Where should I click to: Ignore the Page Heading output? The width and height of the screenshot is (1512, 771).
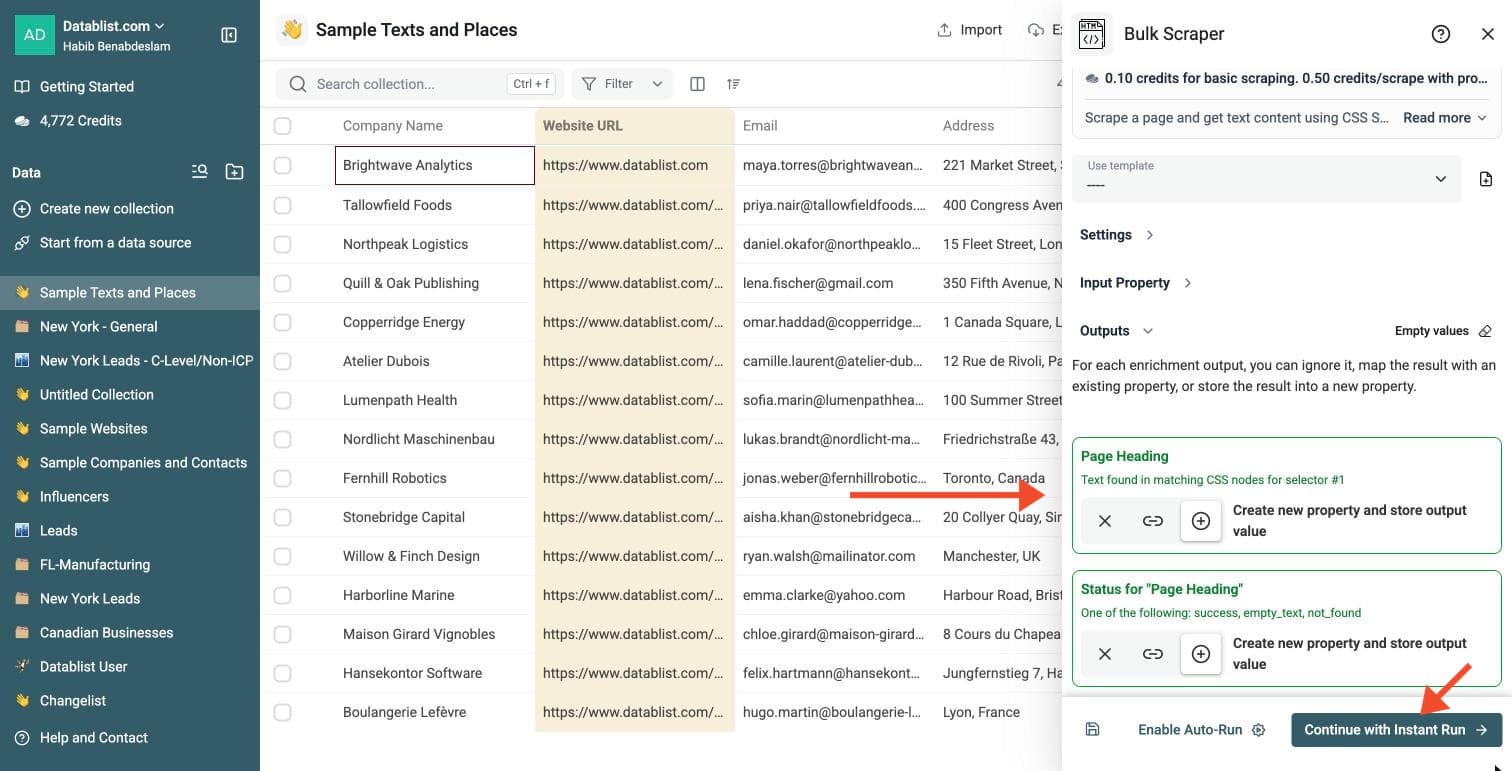(1105, 521)
